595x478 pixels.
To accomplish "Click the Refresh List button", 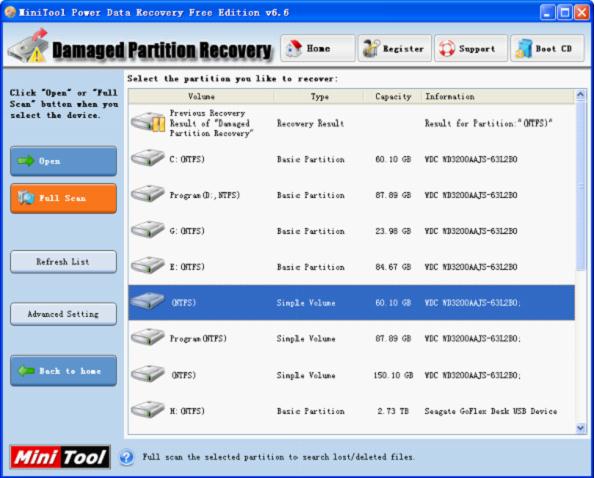I will tap(63, 261).
